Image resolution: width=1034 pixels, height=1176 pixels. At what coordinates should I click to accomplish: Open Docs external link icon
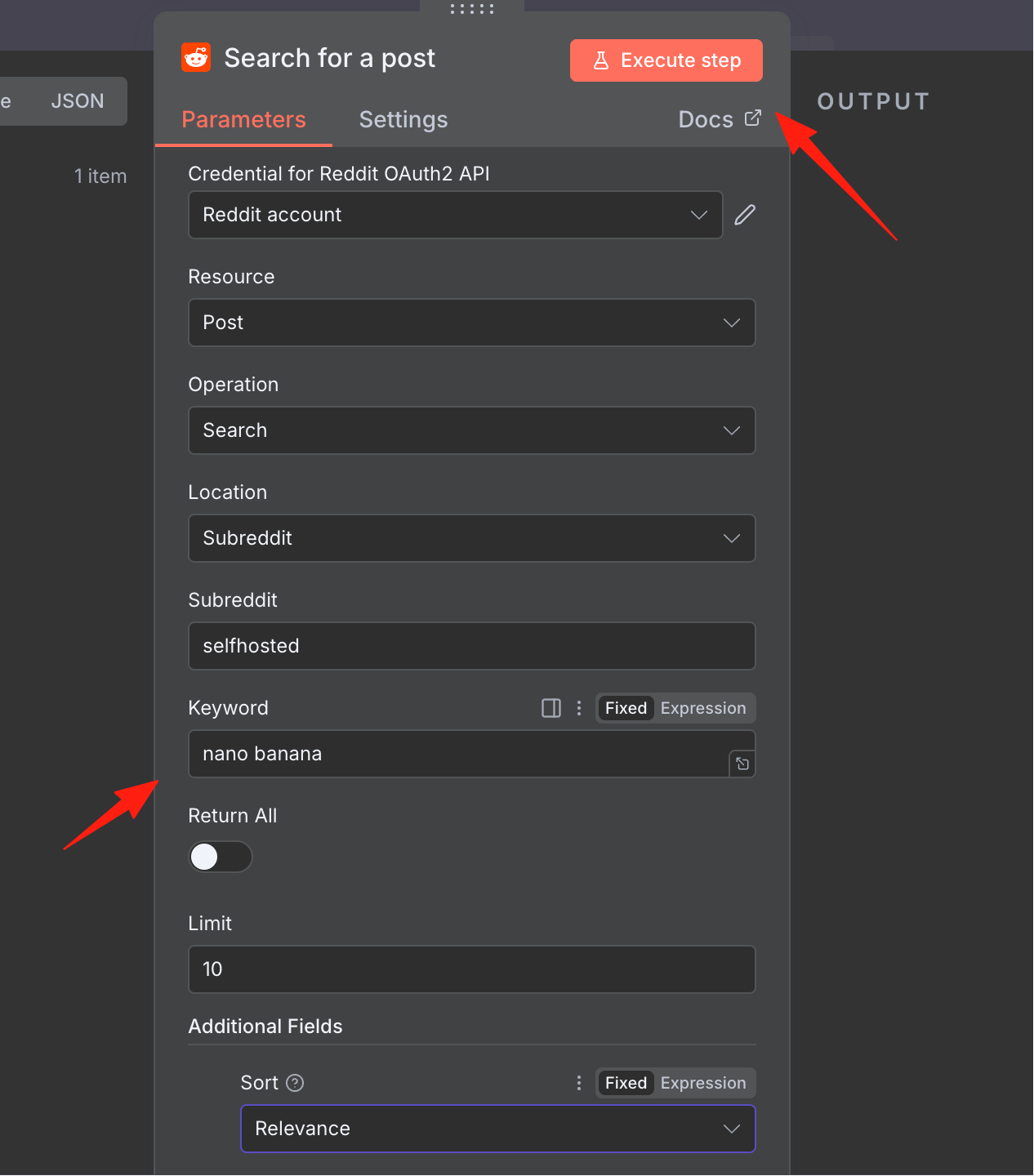pos(753,118)
